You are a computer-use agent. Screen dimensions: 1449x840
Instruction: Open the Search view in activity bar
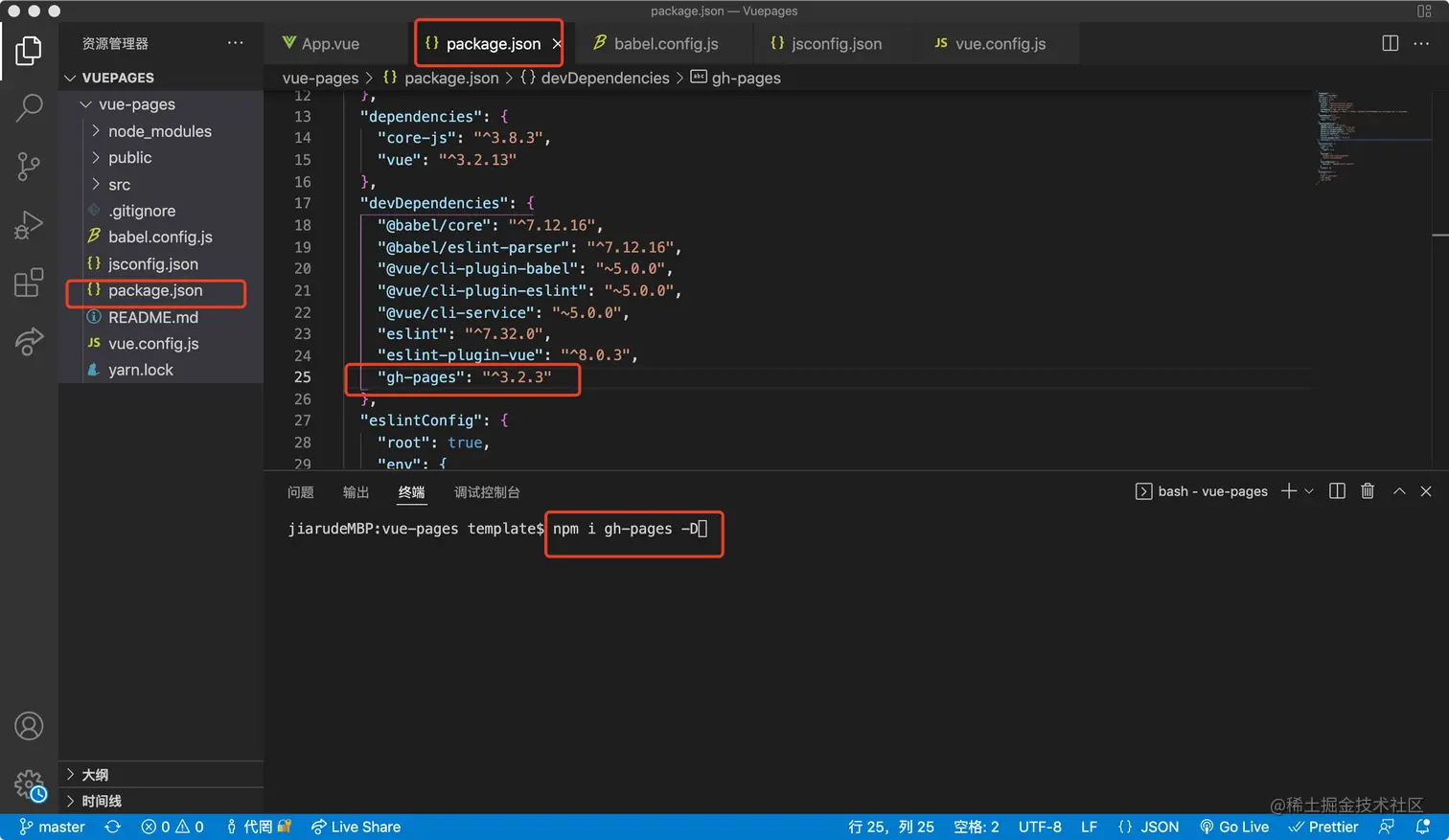pos(29,107)
